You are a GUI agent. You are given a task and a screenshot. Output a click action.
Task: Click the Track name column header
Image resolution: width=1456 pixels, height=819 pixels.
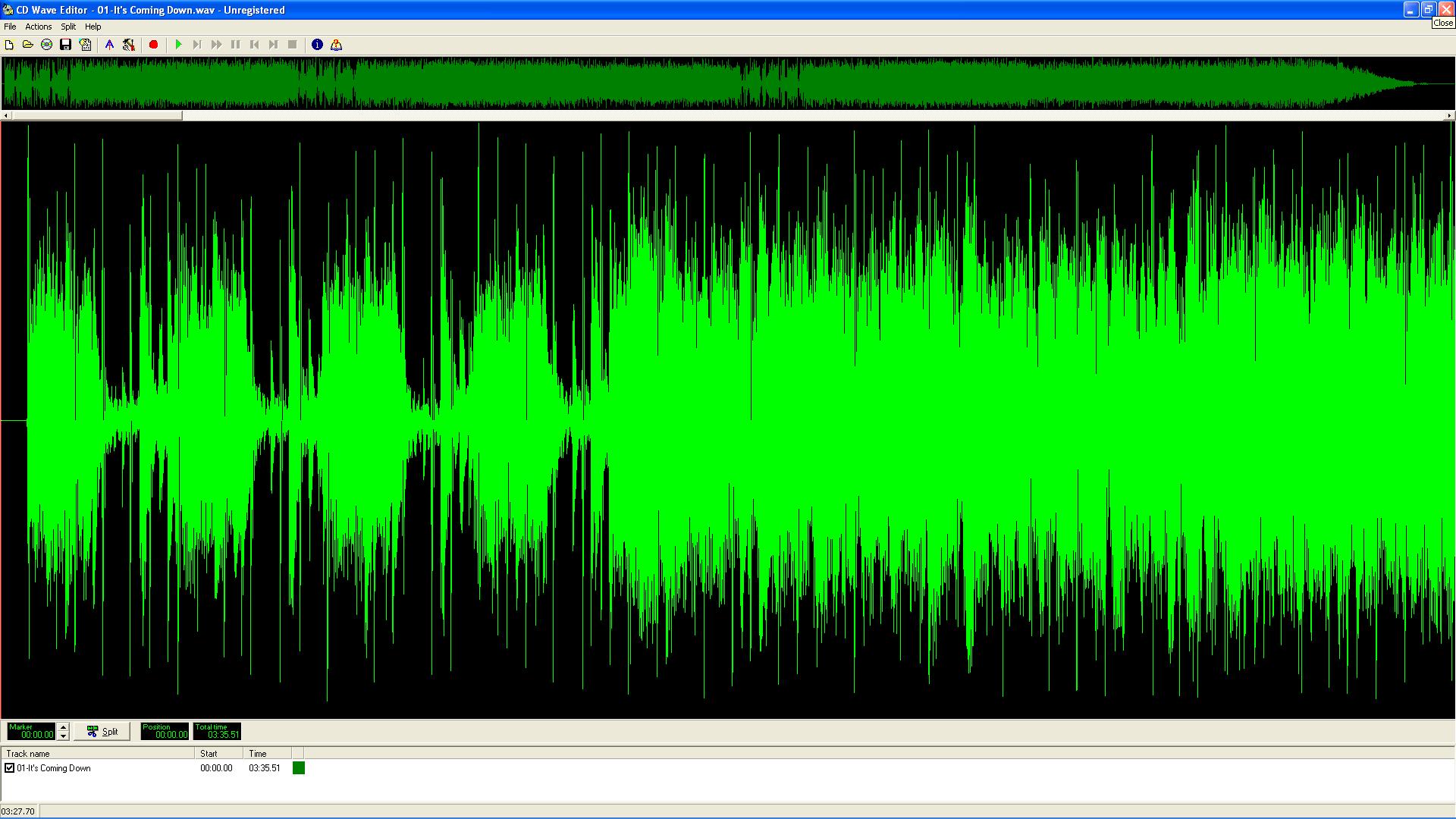pyautogui.click(x=97, y=754)
